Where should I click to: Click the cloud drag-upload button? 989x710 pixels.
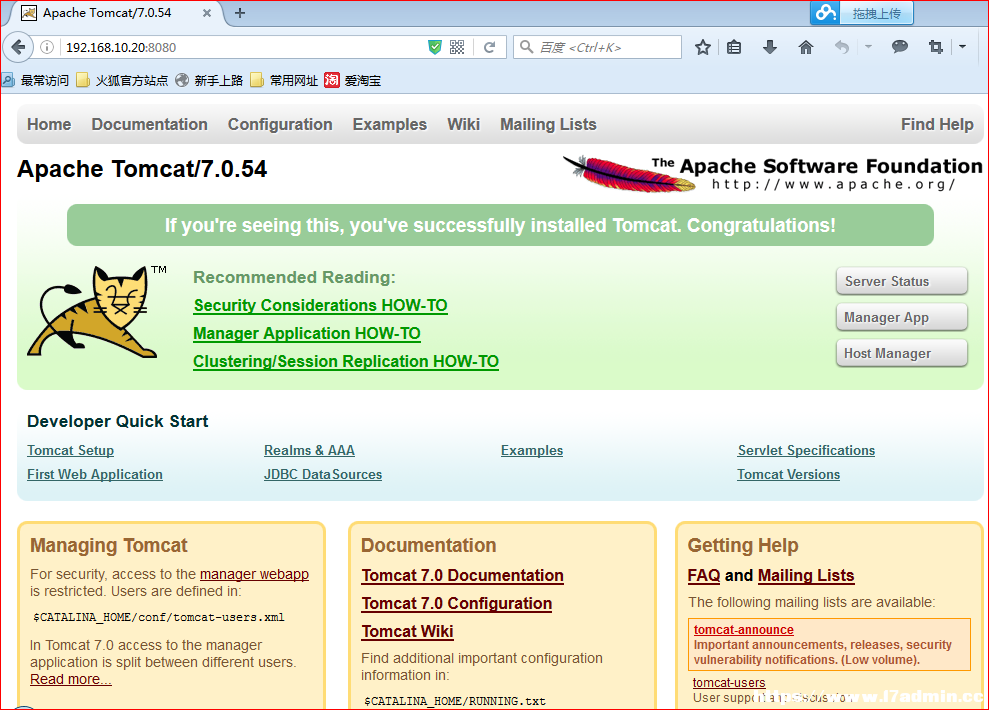pyautogui.click(x=862, y=13)
